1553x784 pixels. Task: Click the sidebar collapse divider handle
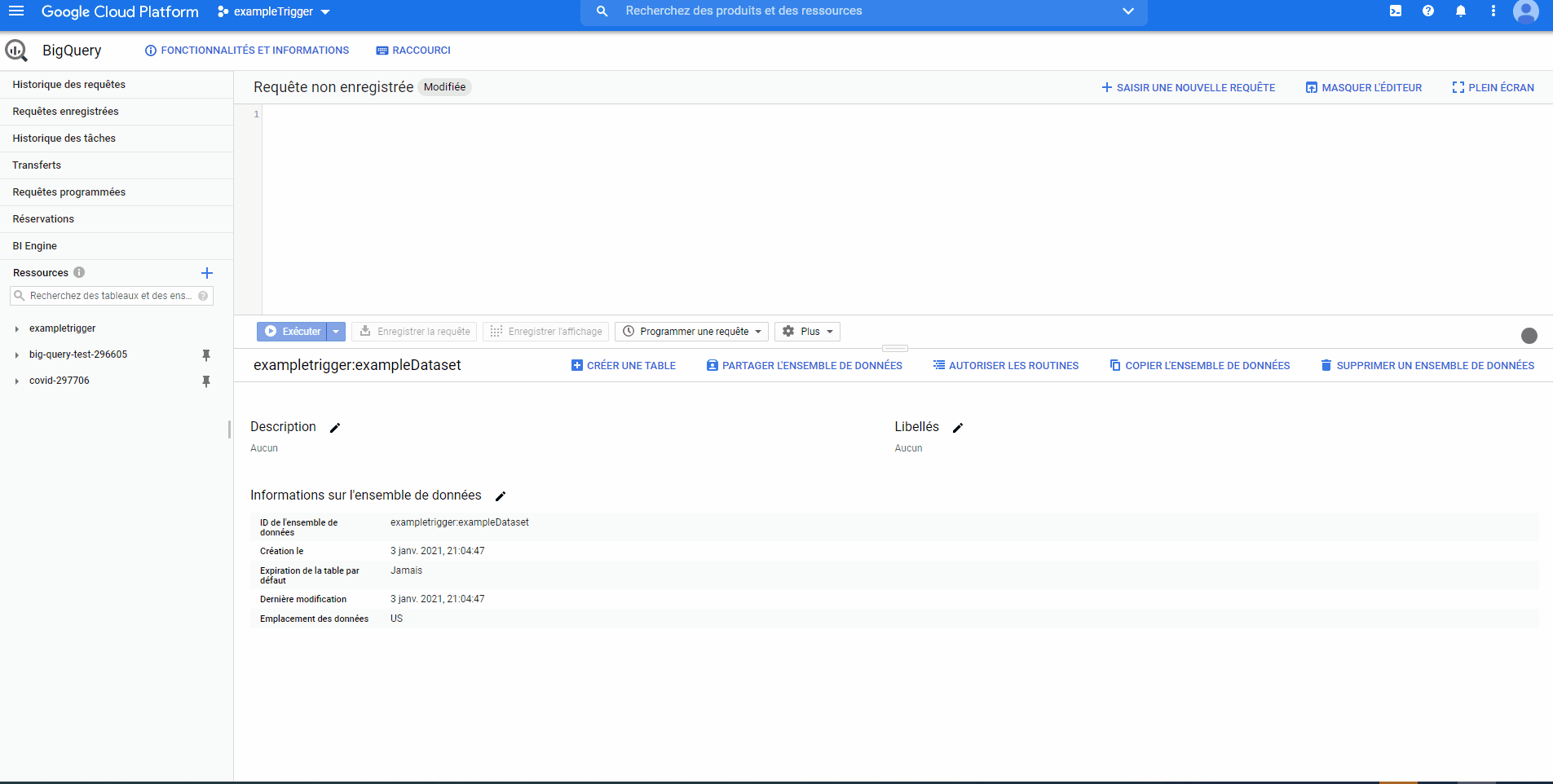pos(230,429)
